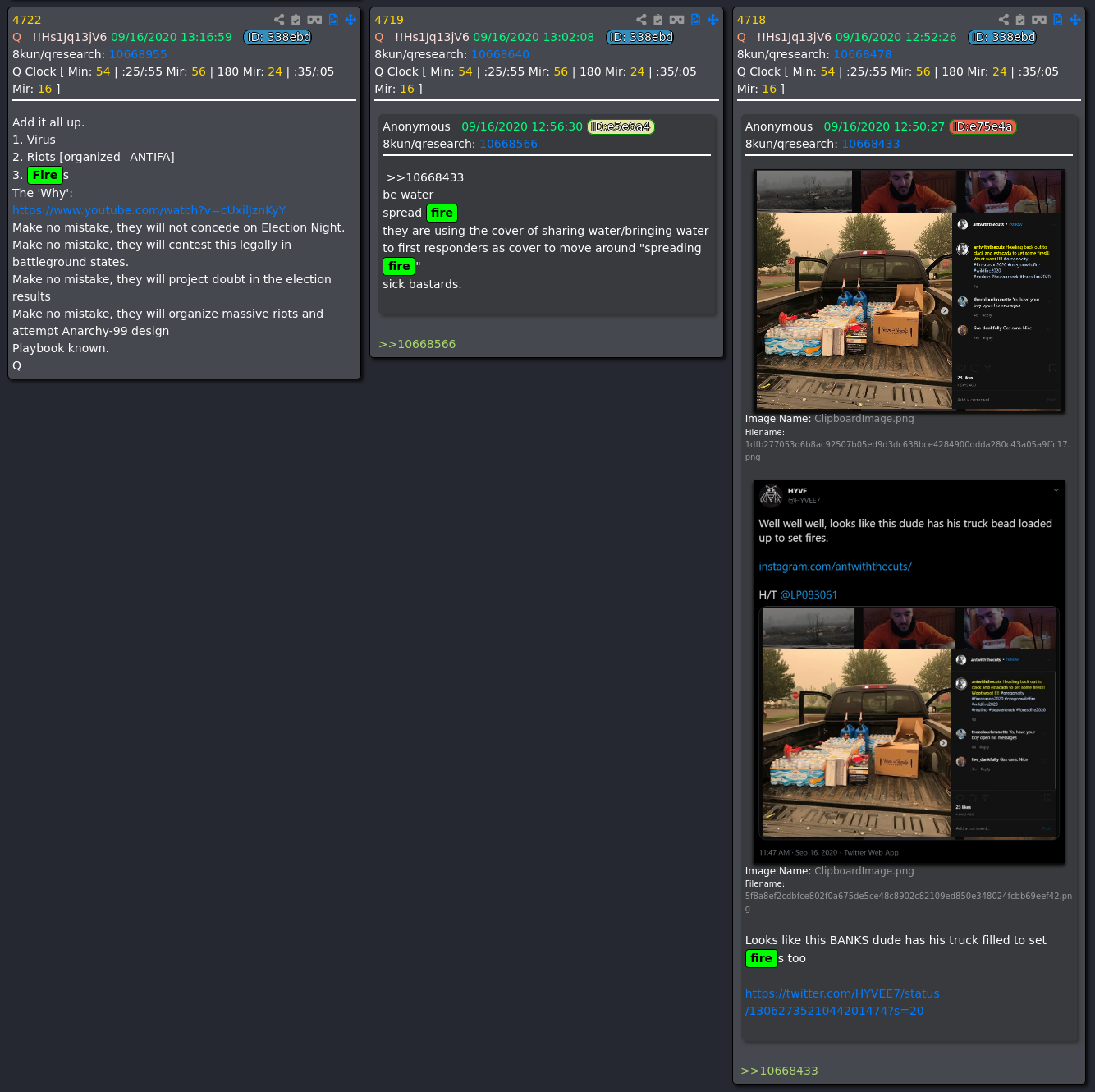Click ID 338ebd badge on post 4719
The image size is (1095, 1092).
(x=640, y=37)
